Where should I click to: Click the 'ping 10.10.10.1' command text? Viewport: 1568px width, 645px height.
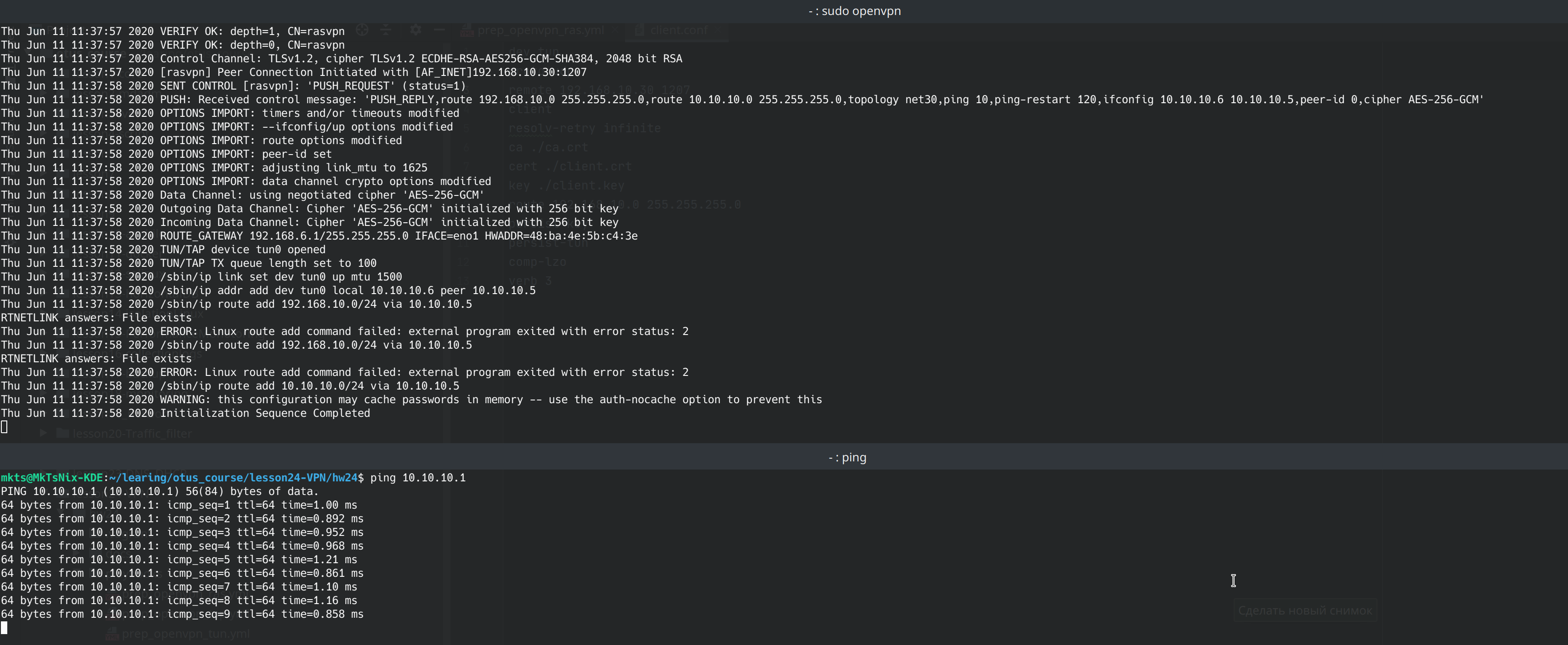point(418,478)
